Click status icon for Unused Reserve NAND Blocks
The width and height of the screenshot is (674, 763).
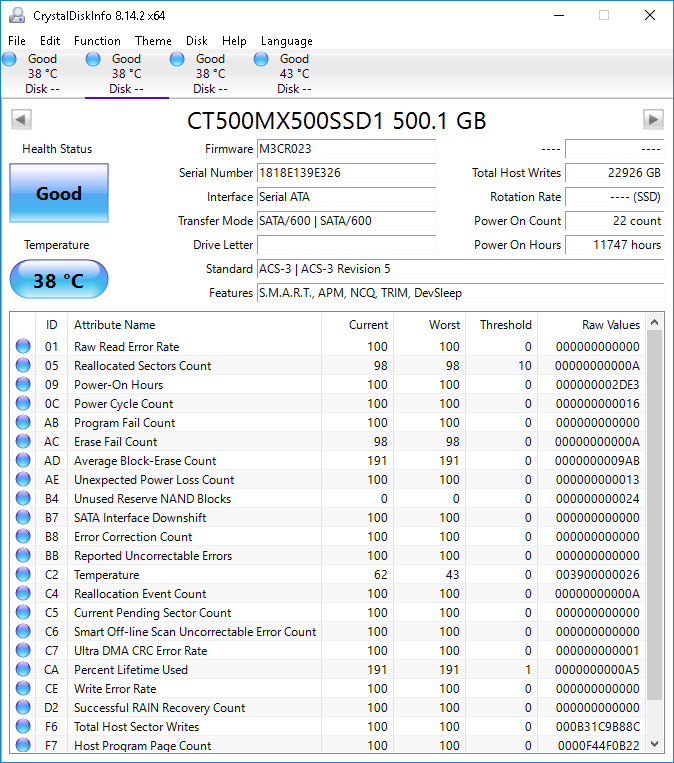(23, 498)
